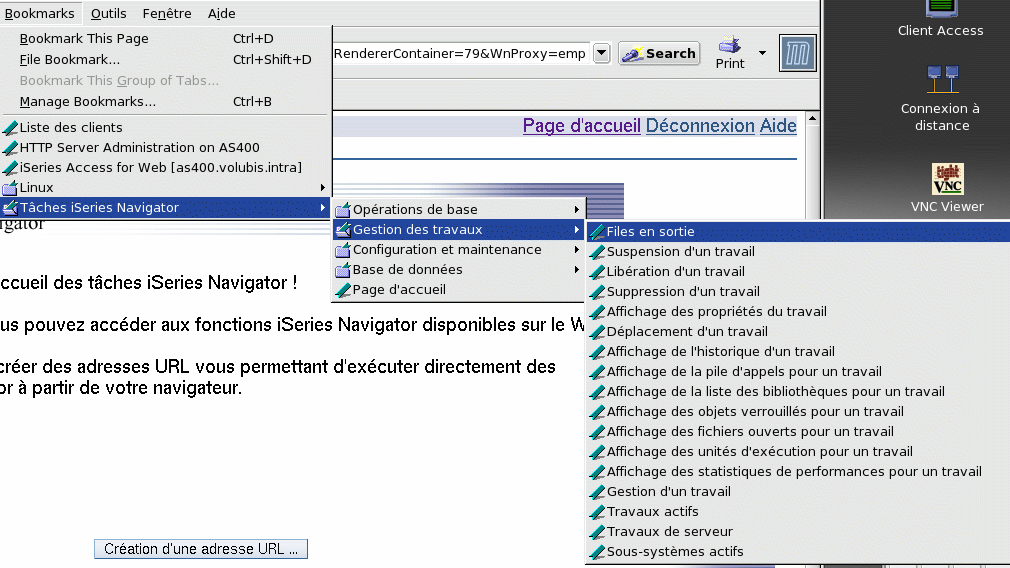Image resolution: width=1010 pixels, height=568 pixels.
Task: Click Sous-systèmes actifs bookmark icon
Action: [597, 551]
